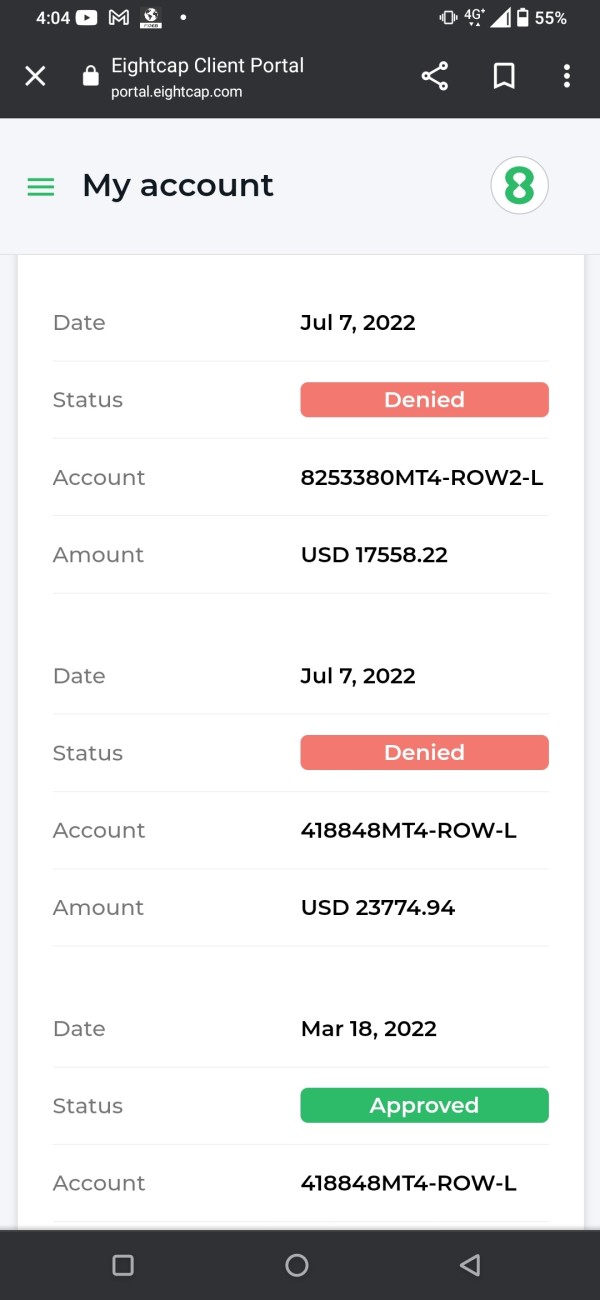This screenshot has width=600, height=1300.
Task: Bookmark the current portal page
Action: click(x=504, y=76)
